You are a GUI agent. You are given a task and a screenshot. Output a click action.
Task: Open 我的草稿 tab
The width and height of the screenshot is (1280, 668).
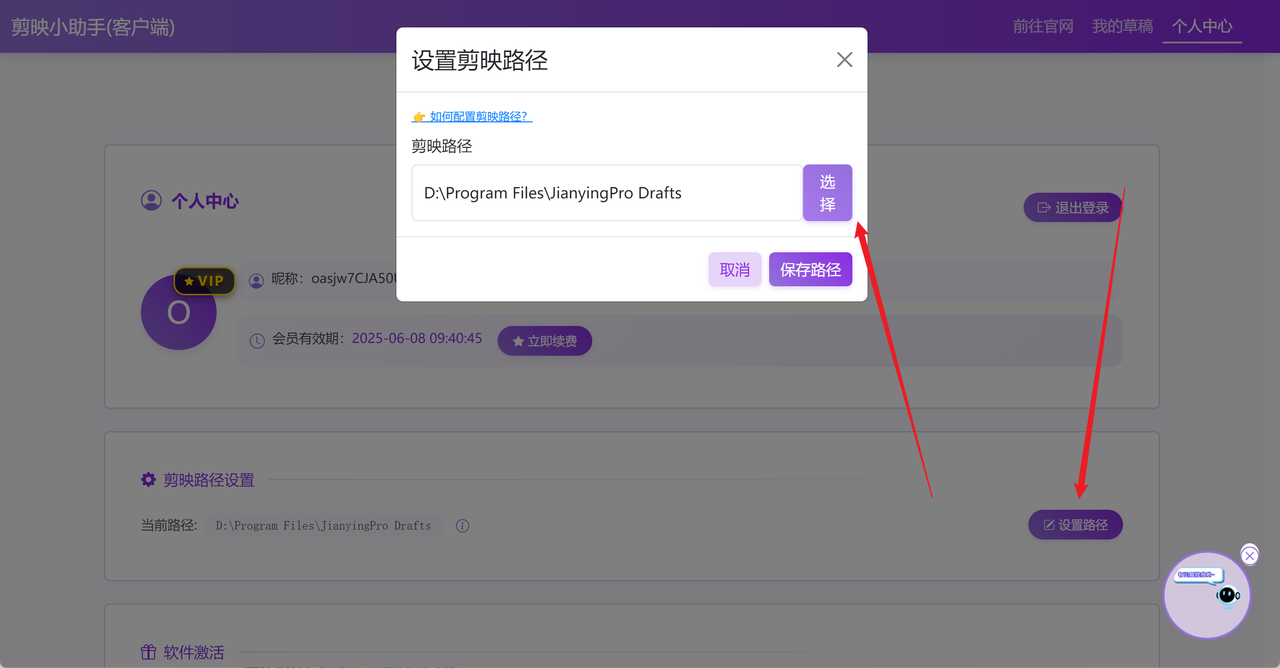[1123, 27]
